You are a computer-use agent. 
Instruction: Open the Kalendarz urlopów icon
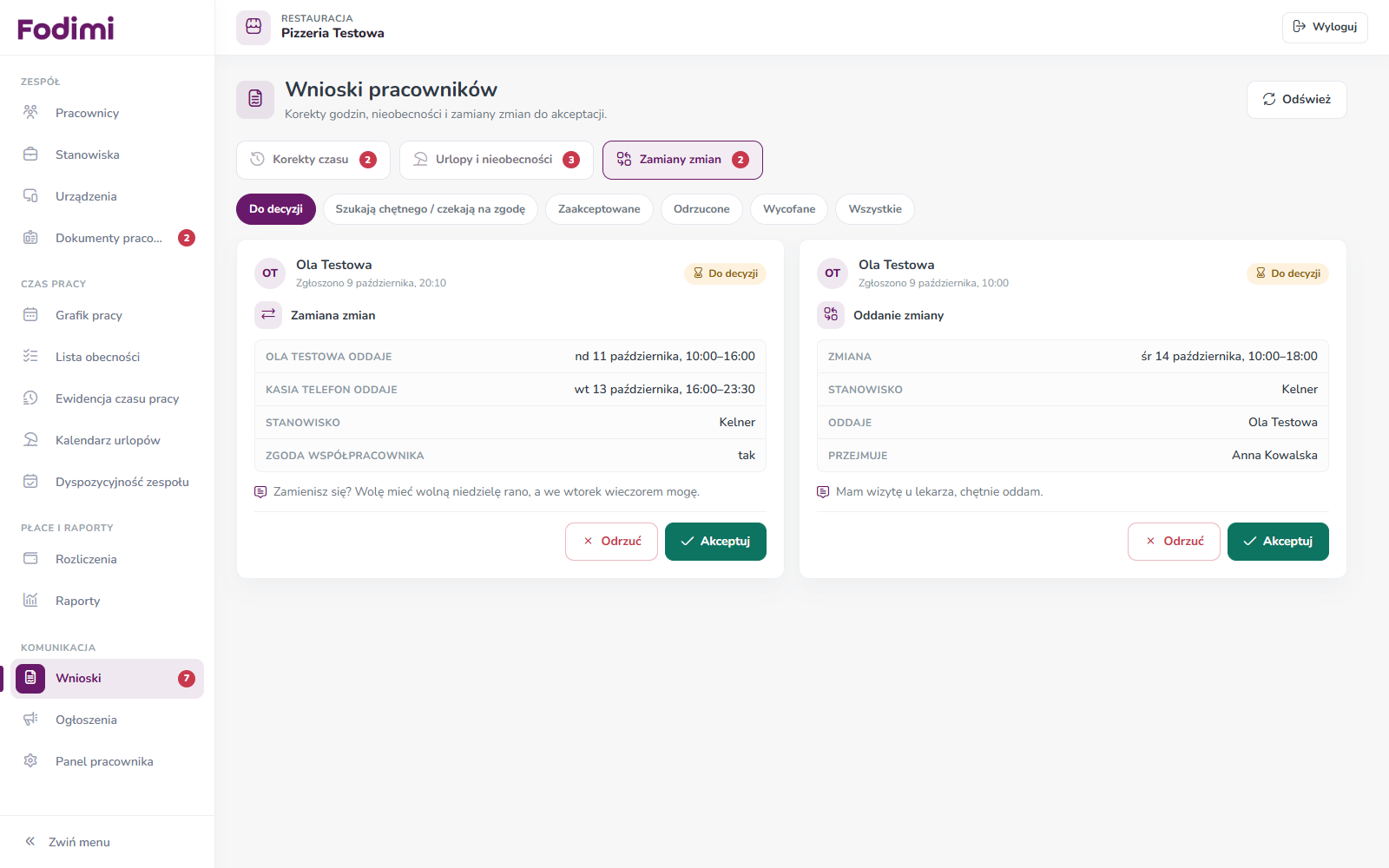point(30,440)
